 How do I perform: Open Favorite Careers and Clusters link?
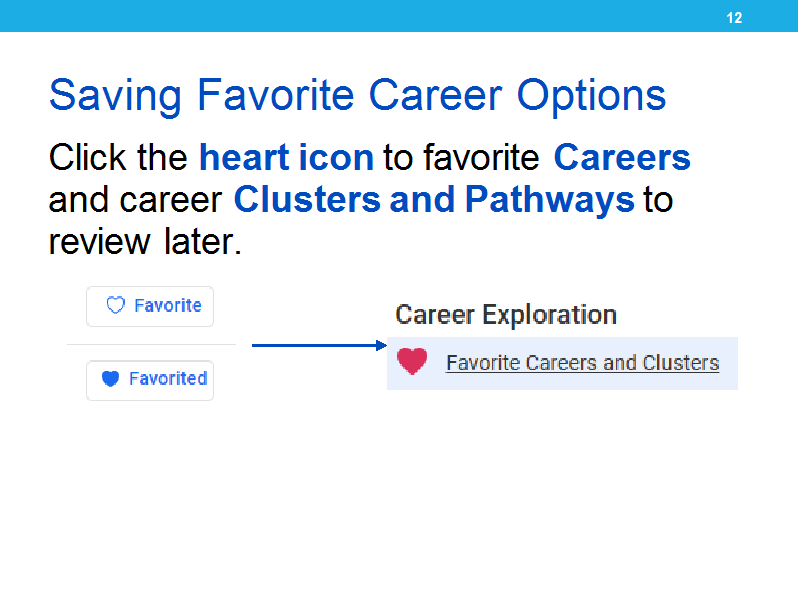(x=583, y=363)
